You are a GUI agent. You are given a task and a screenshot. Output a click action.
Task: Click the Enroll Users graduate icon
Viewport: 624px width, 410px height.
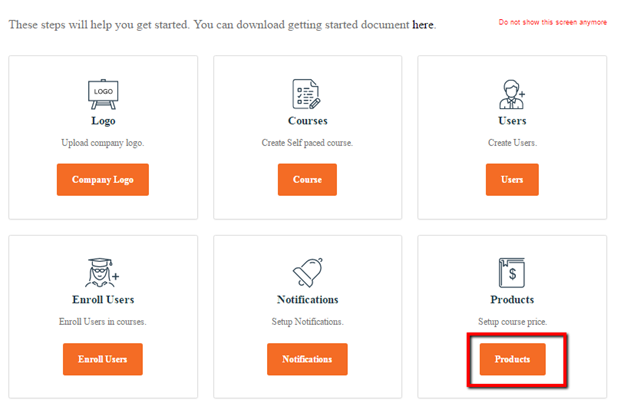[x=102, y=273]
